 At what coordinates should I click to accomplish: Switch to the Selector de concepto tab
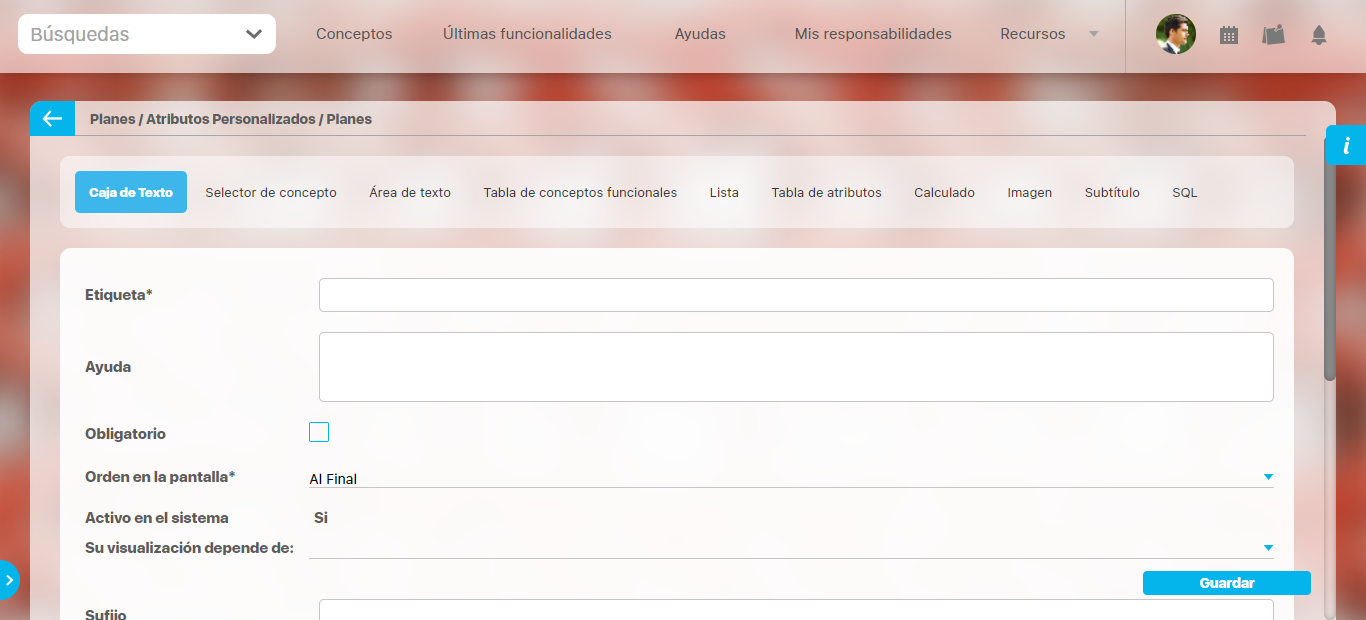pos(271,192)
